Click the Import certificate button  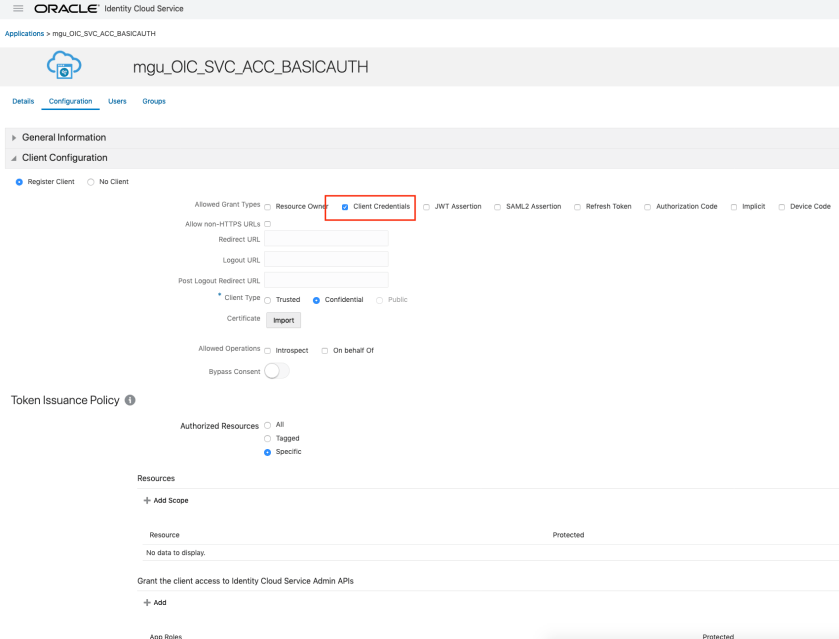pos(283,320)
